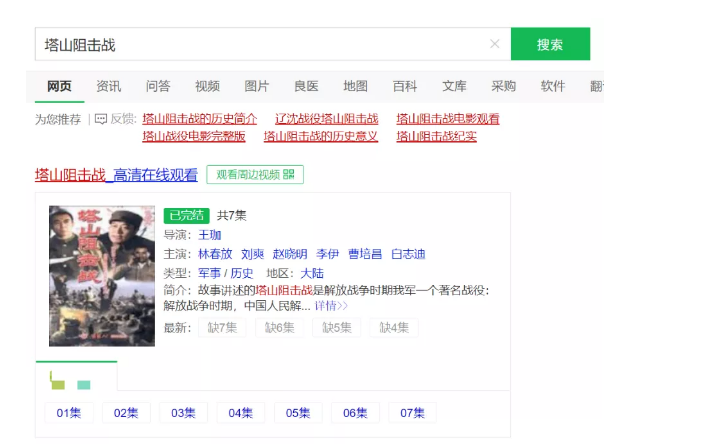Image resolution: width=707 pixels, height=445 pixels.
Task: Clear the search box with the X icon
Action: click(x=494, y=44)
